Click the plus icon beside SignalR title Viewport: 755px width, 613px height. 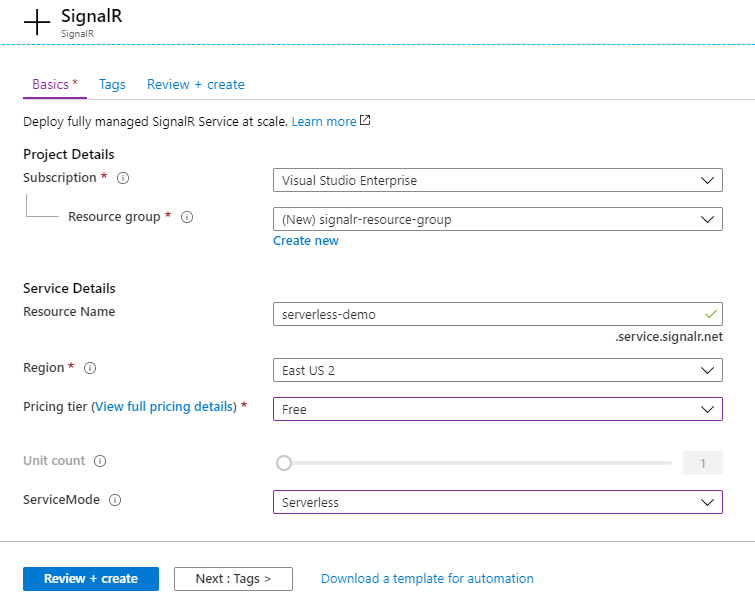(x=37, y=23)
